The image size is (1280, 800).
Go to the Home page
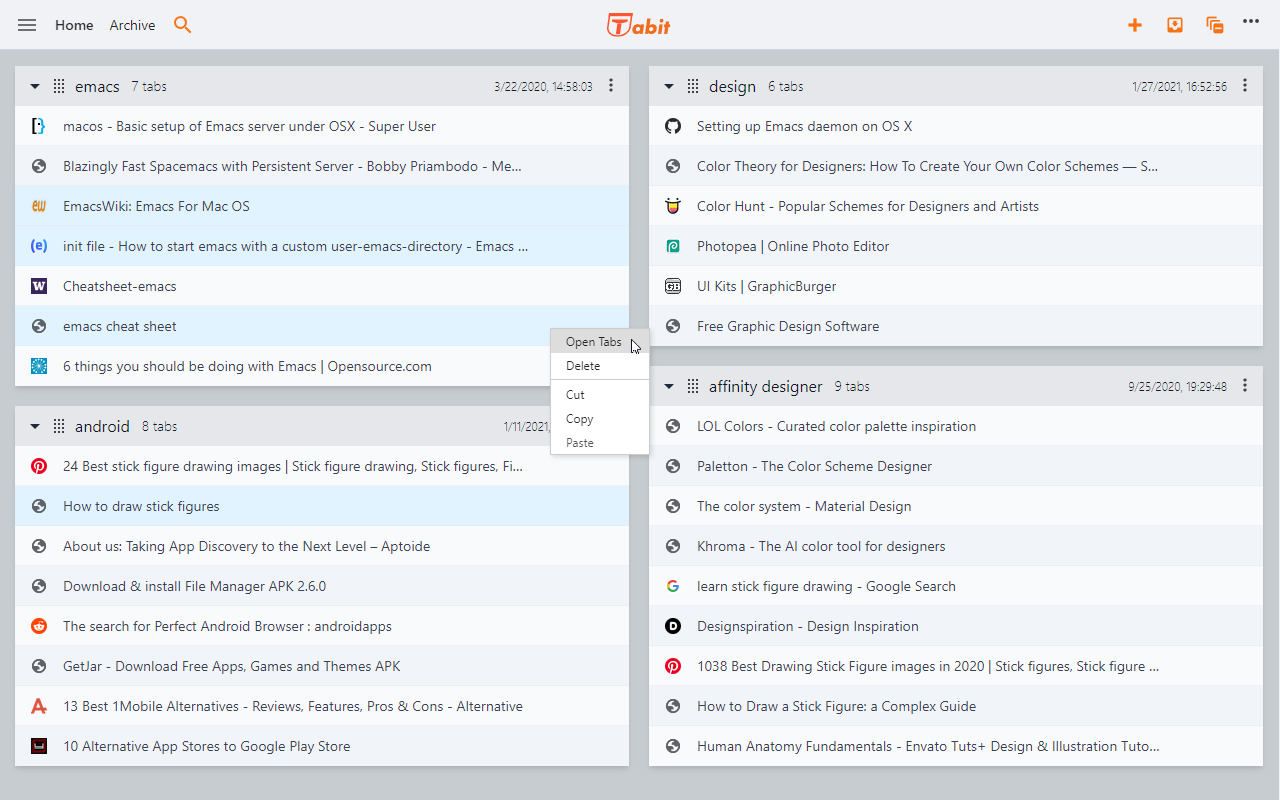74,25
